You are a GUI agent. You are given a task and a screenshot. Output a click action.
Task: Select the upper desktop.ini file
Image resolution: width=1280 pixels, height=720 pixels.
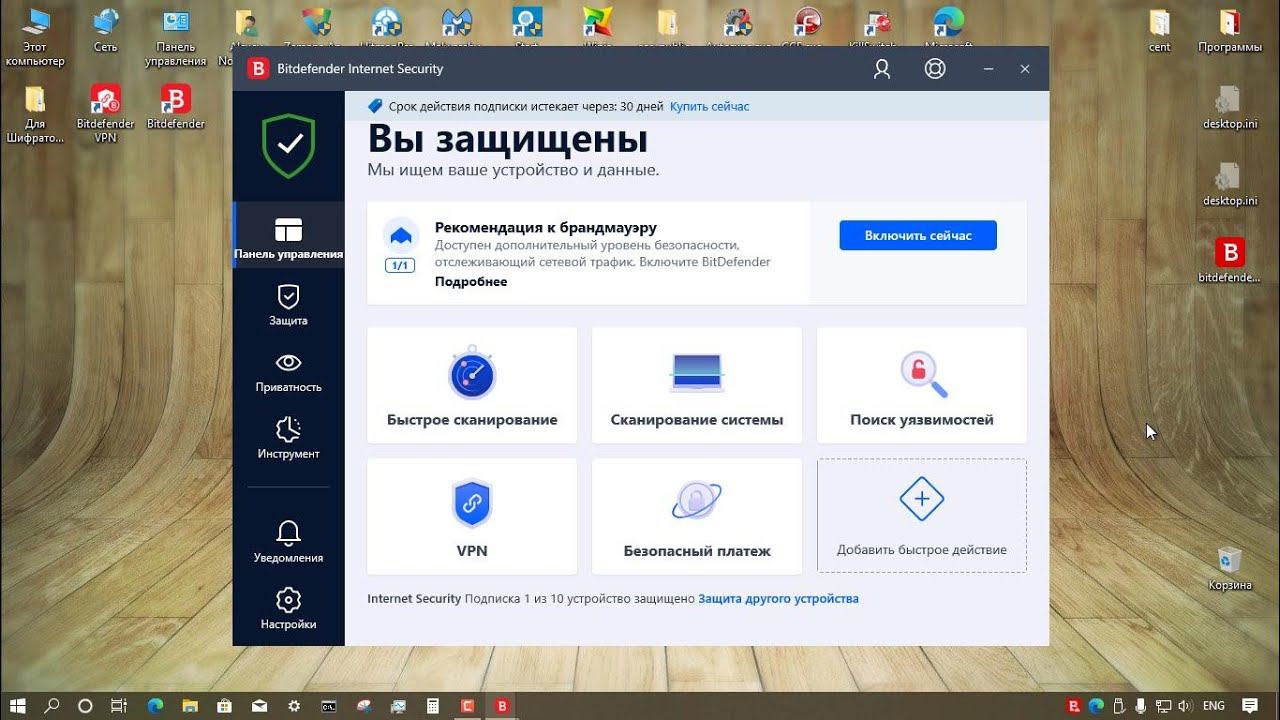pos(1230,107)
